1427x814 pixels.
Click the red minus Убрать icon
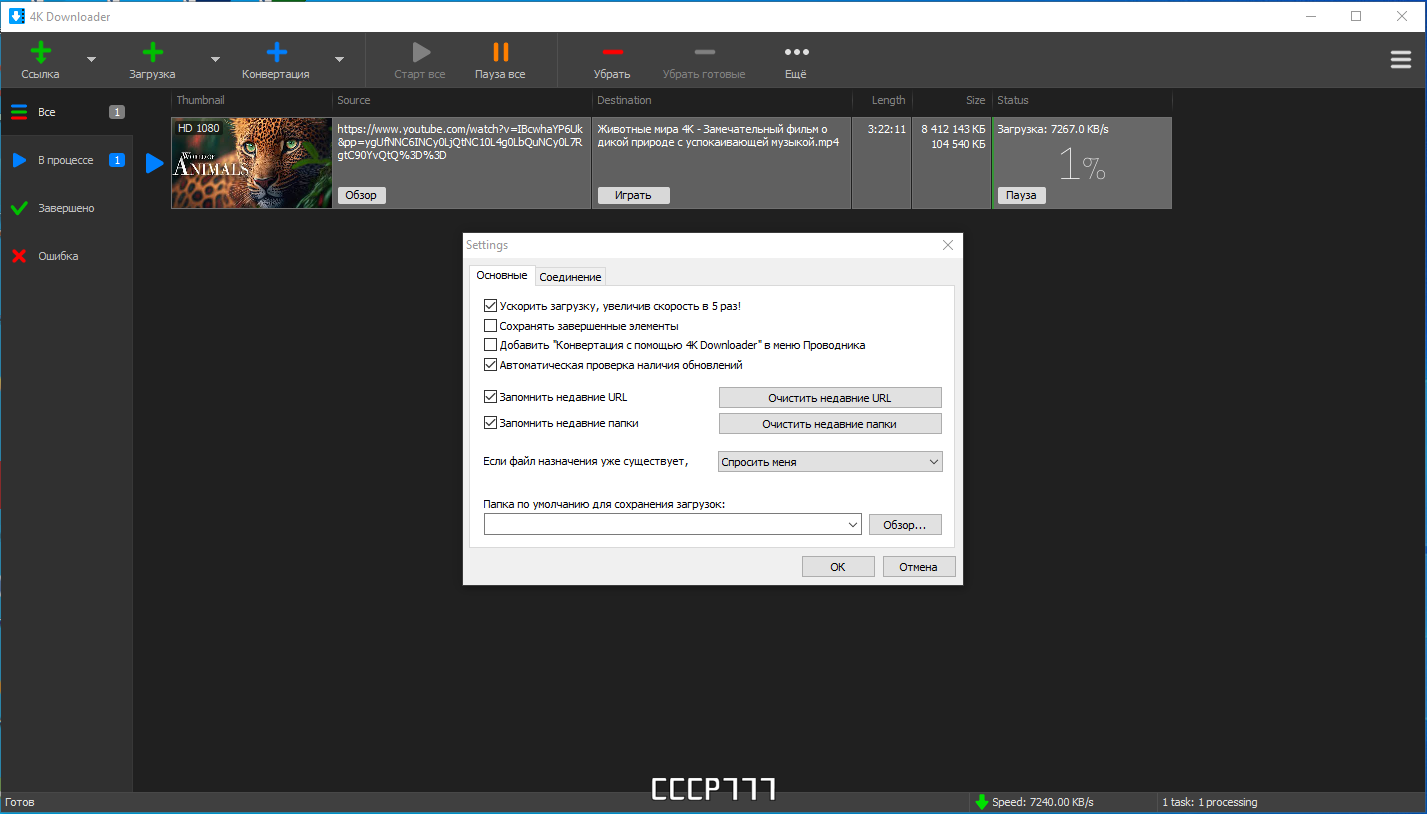(613, 52)
